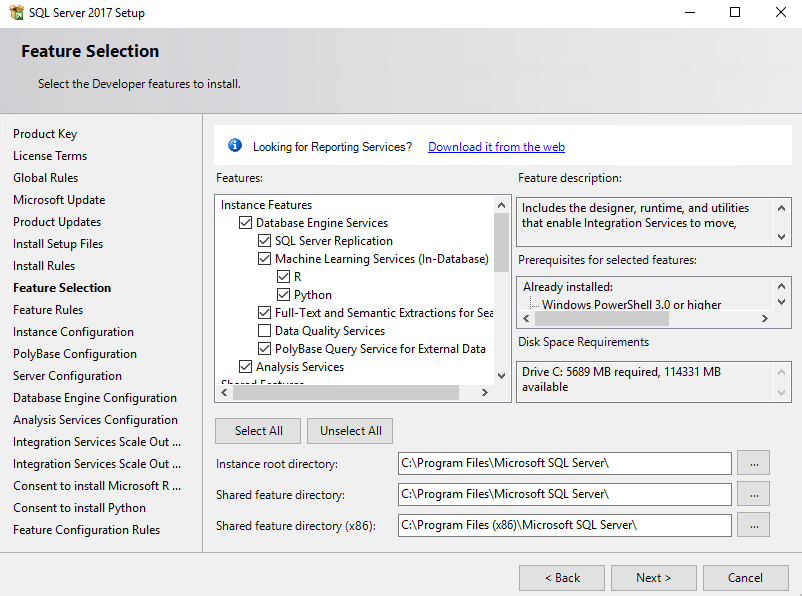802x596 pixels.
Task: Click features list scroll left arrow
Action: coord(224,392)
